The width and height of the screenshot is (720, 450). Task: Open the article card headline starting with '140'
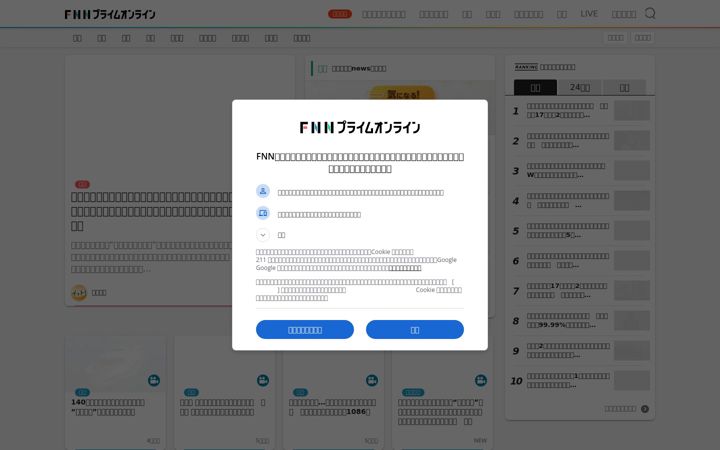[108, 407]
